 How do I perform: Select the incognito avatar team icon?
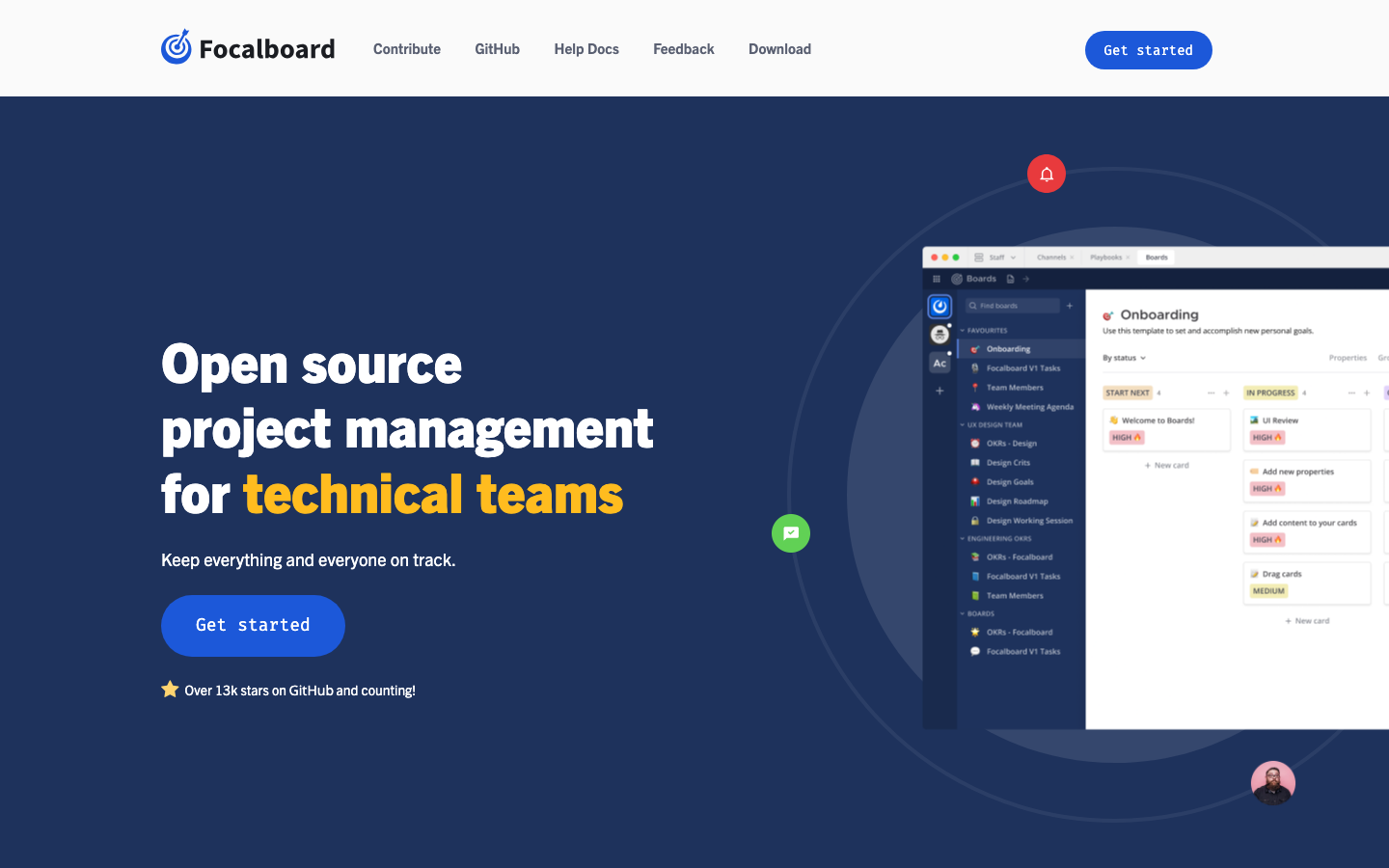(940, 335)
